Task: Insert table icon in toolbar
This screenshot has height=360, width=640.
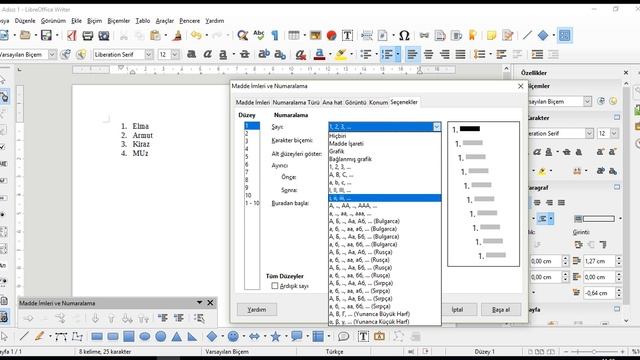Action: 293,36
